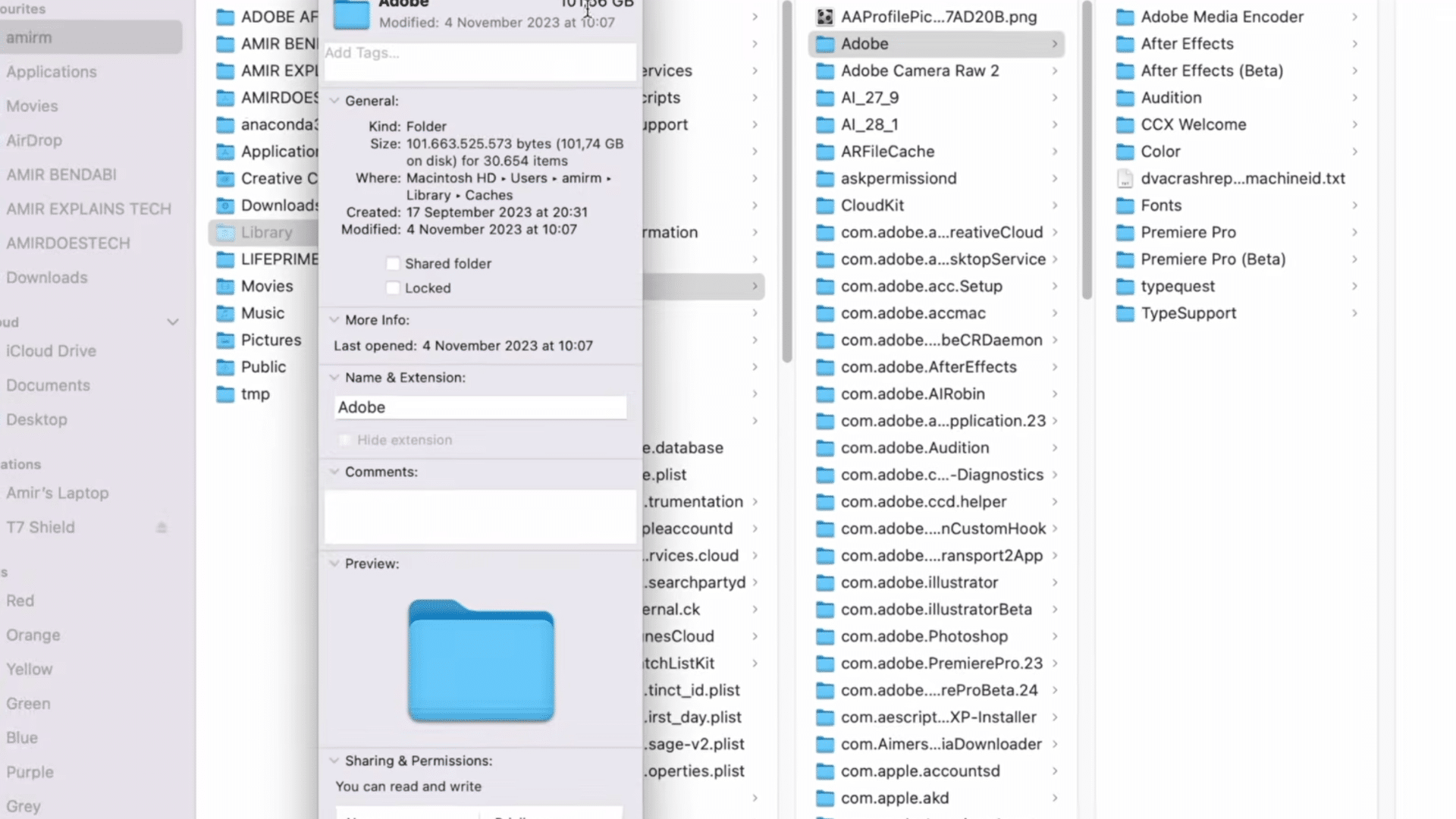This screenshot has height=819, width=1456.
Task: Click the dvacrashrep machineid.txt file icon
Action: point(1125,178)
